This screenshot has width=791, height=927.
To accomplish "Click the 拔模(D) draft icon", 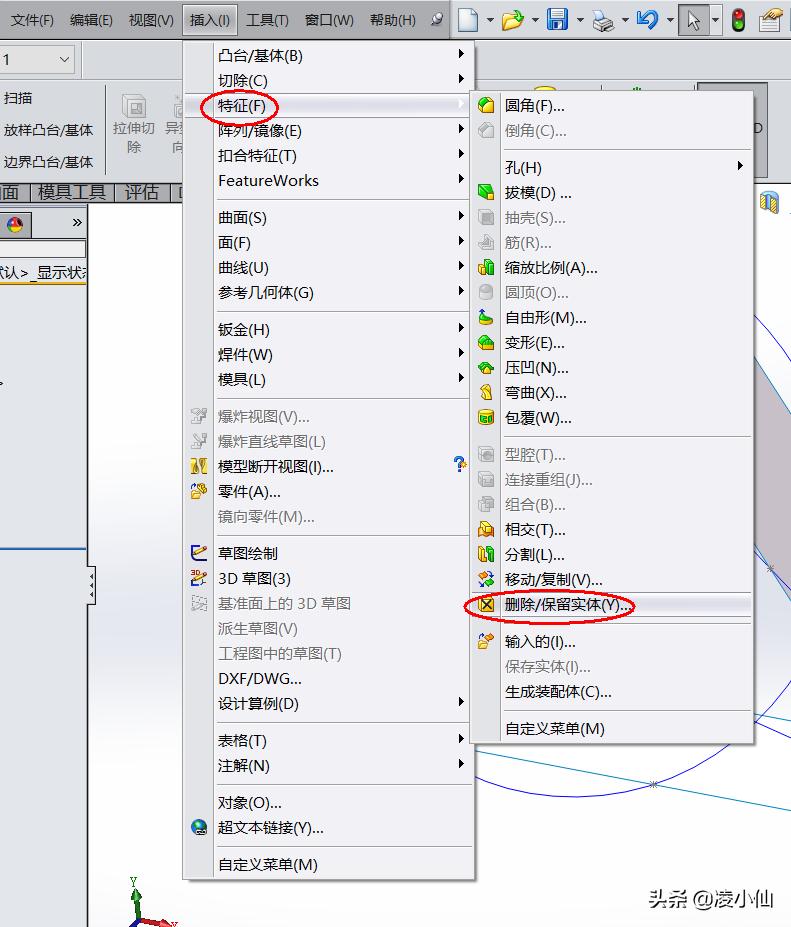I will pyautogui.click(x=486, y=192).
